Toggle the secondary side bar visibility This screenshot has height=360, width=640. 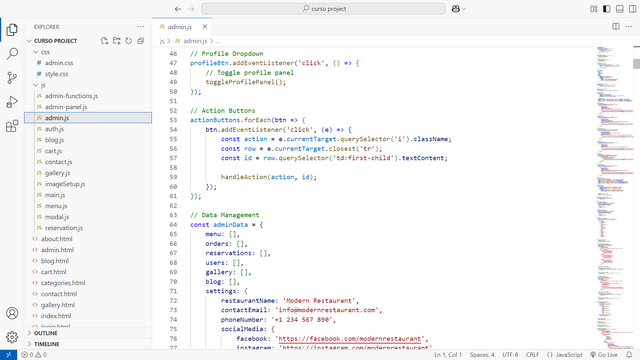[632, 9]
